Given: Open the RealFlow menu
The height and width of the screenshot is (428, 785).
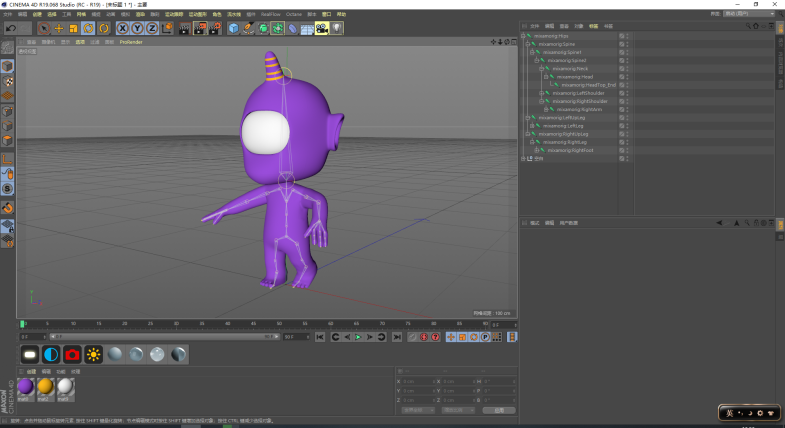Looking at the screenshot, I should (270, 15).
